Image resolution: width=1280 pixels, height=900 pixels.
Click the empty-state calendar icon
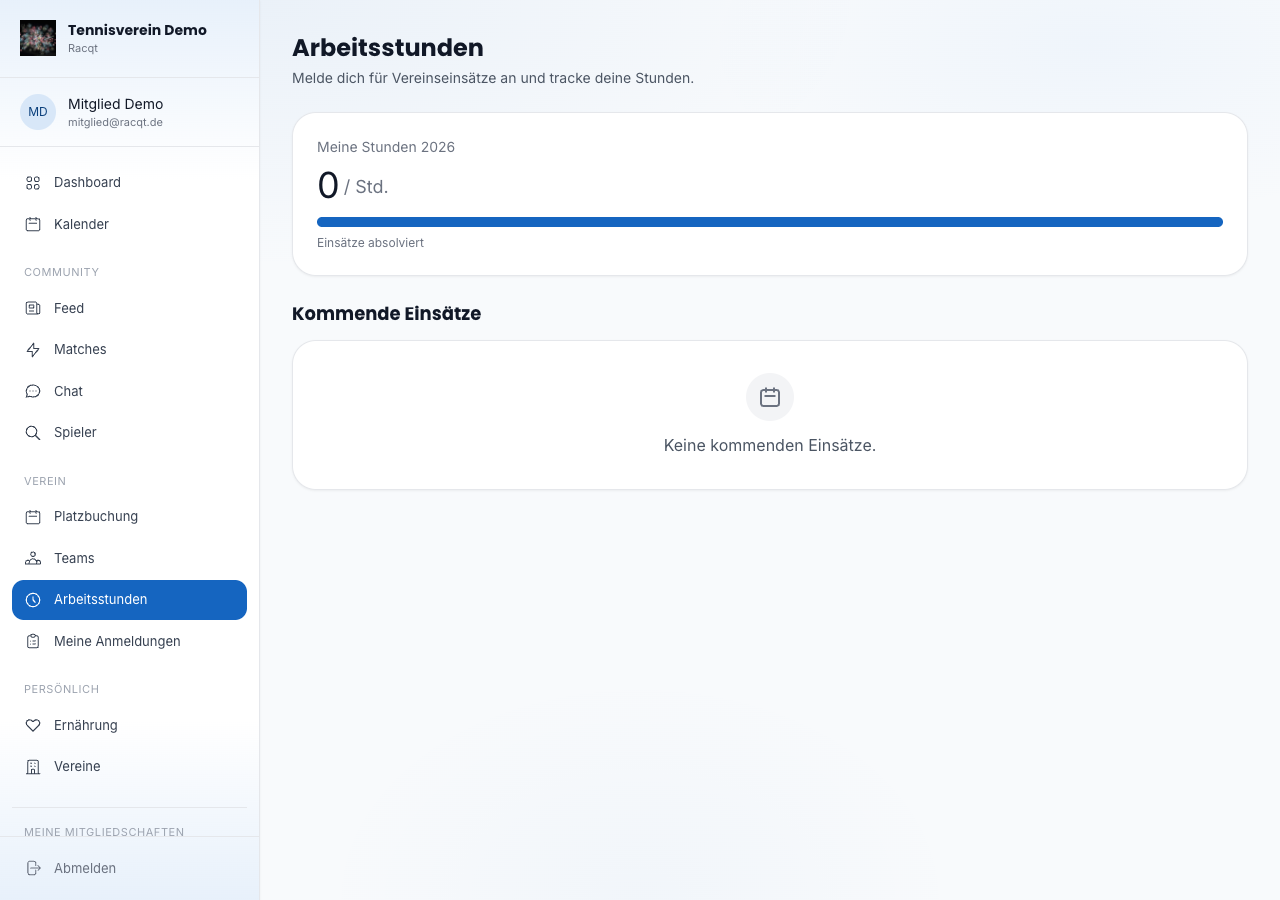tap(770, 397)
